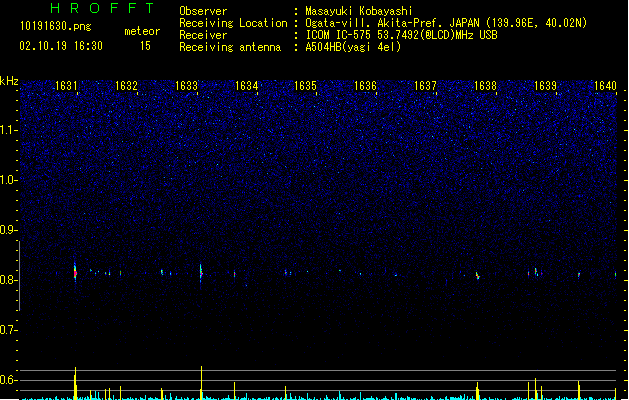The width and height of the screenshot is (629, 400).
Task: Click the 1.0 kHz frequency tick label
Action: [x=8, y=180]
